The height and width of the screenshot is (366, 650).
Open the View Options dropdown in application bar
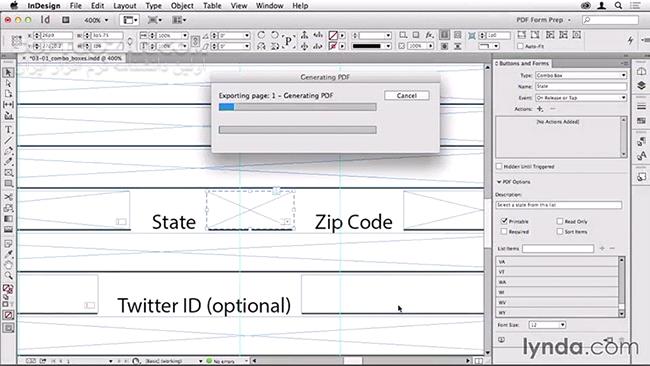[x=129, y=20]
